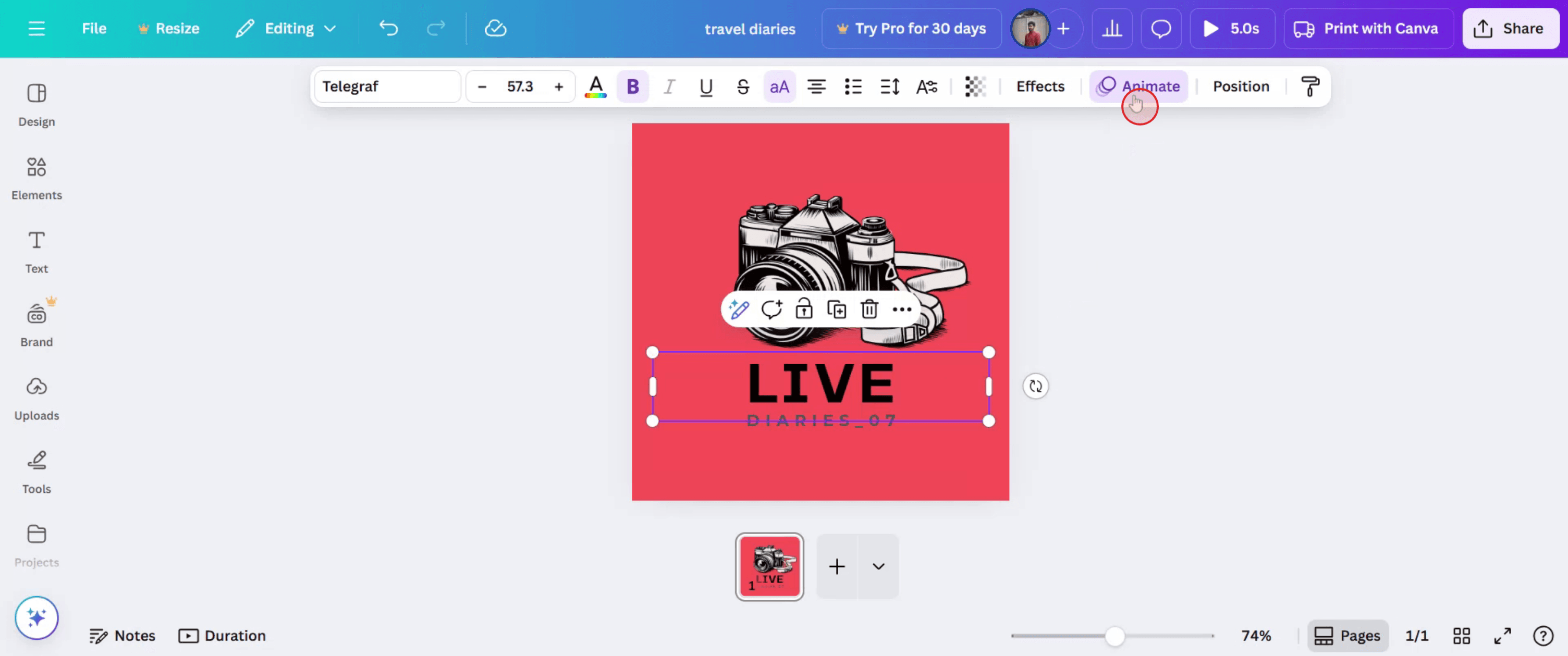This screenshot has width=1568, height=656.
Task: Open the text color picker
Action: tap(595, 86)
